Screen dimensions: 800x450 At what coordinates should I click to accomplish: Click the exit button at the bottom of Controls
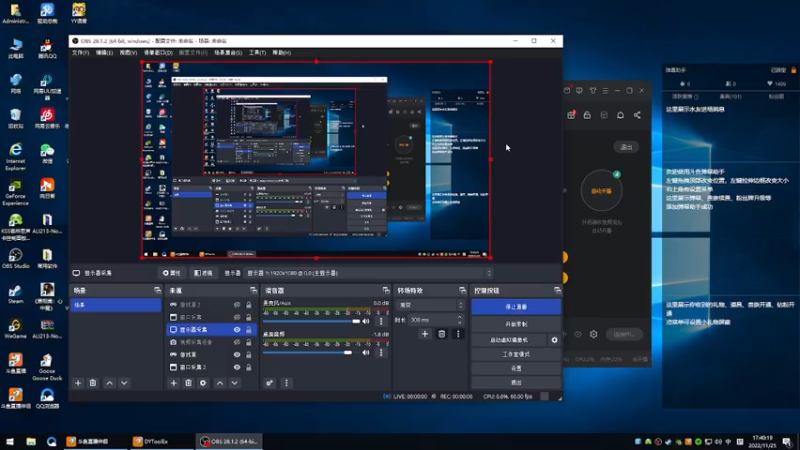[516, 383]
